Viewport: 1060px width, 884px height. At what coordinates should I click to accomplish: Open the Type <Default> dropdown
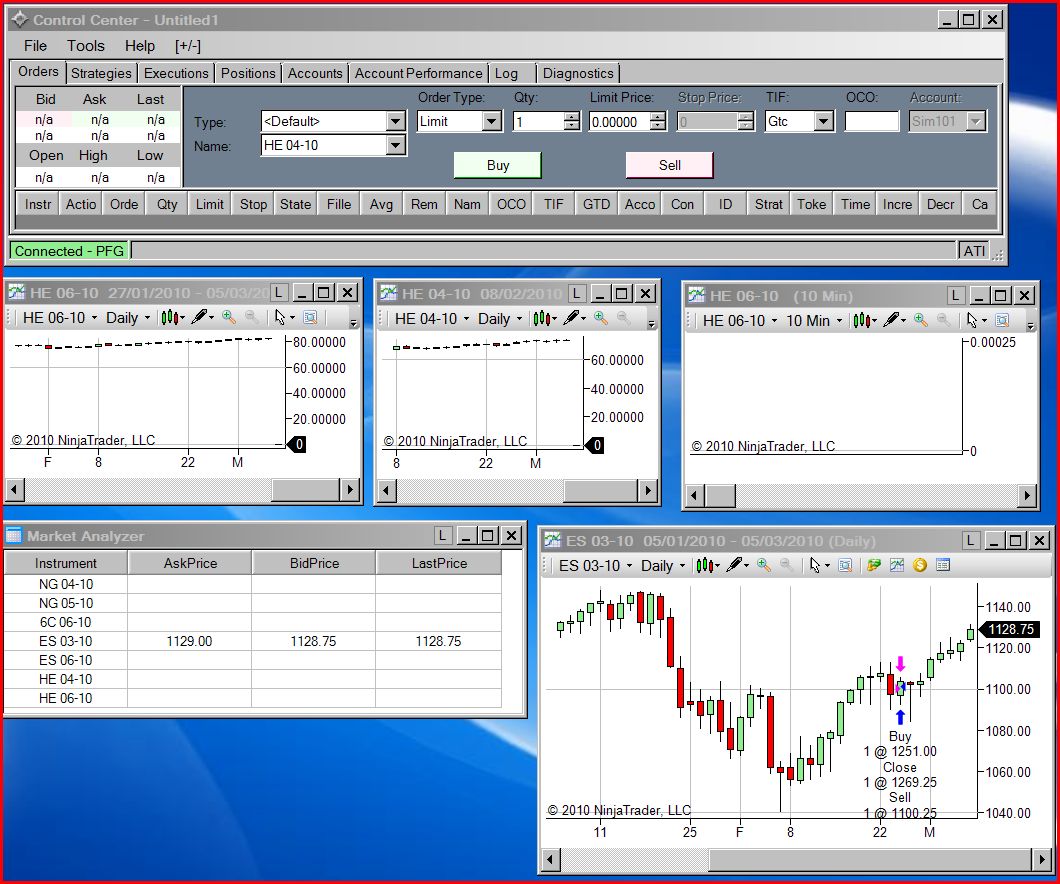tap(395, 122)
